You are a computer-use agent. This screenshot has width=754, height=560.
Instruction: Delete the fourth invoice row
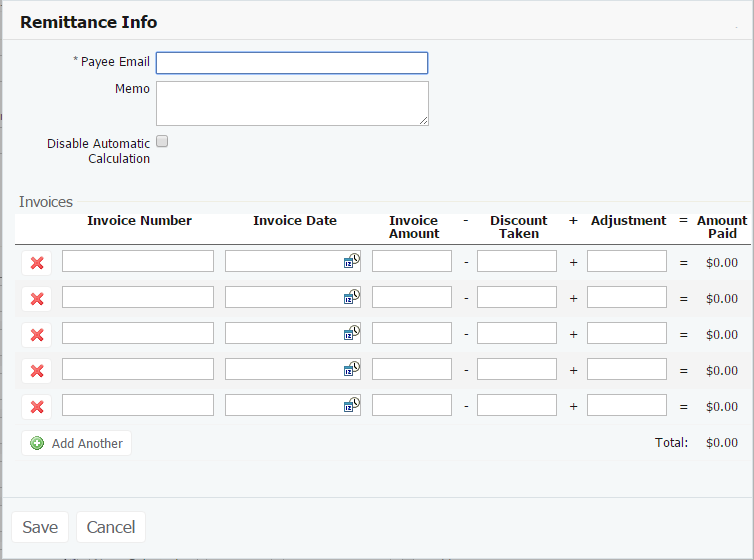click(37, 371)
